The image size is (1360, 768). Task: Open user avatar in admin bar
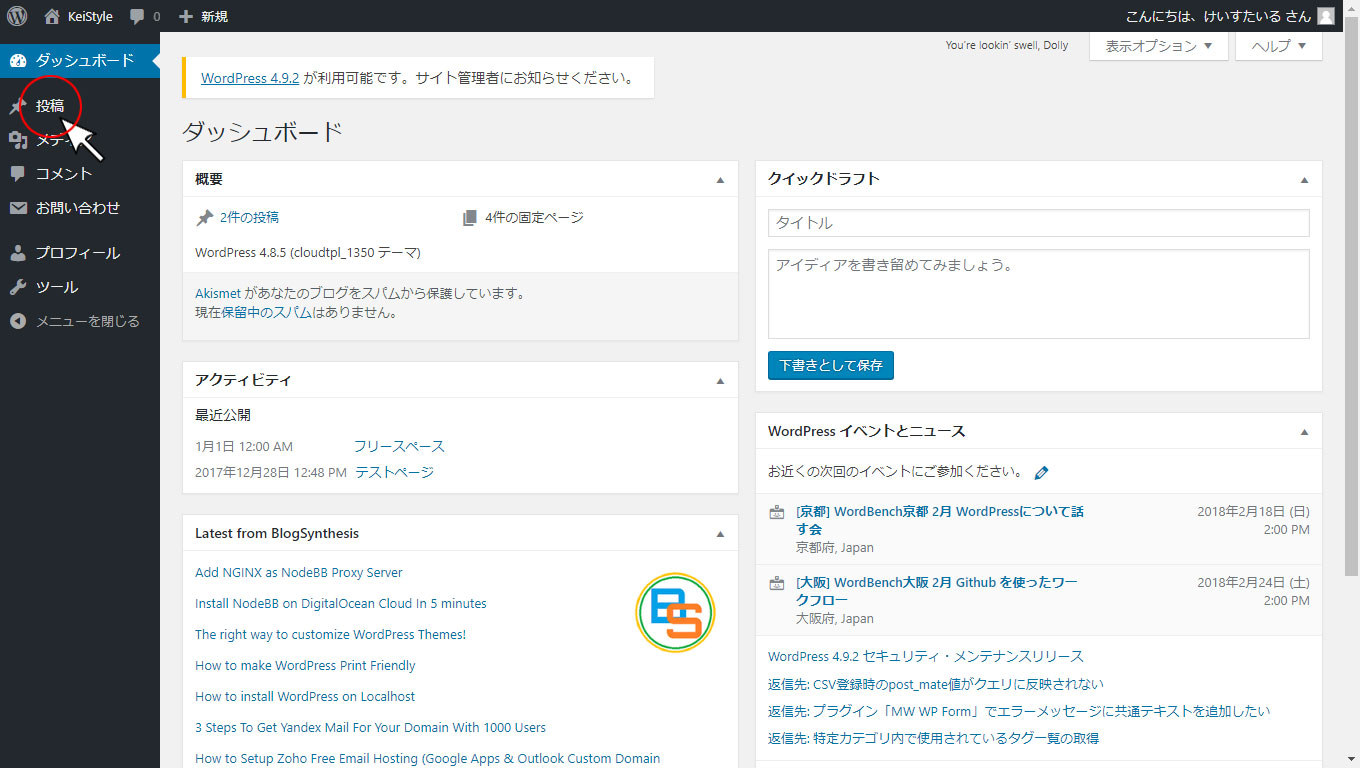1326,16
